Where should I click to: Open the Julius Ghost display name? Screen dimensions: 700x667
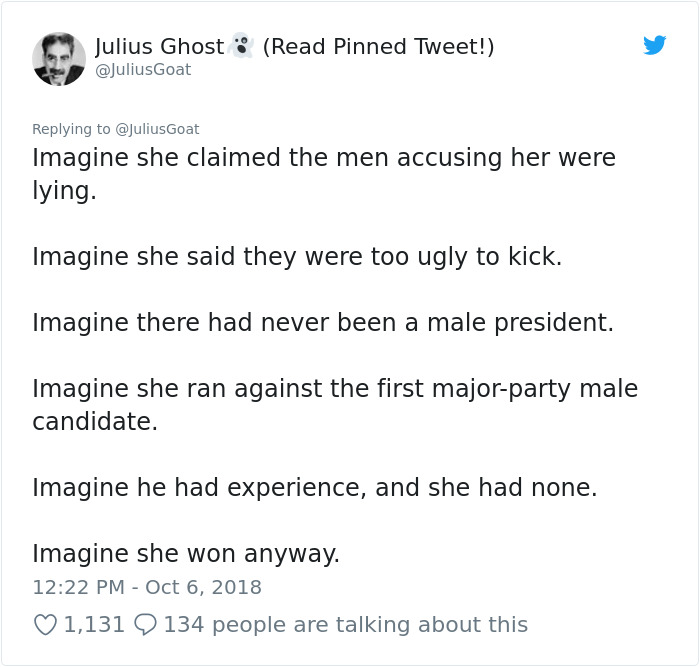click(160, 46)
